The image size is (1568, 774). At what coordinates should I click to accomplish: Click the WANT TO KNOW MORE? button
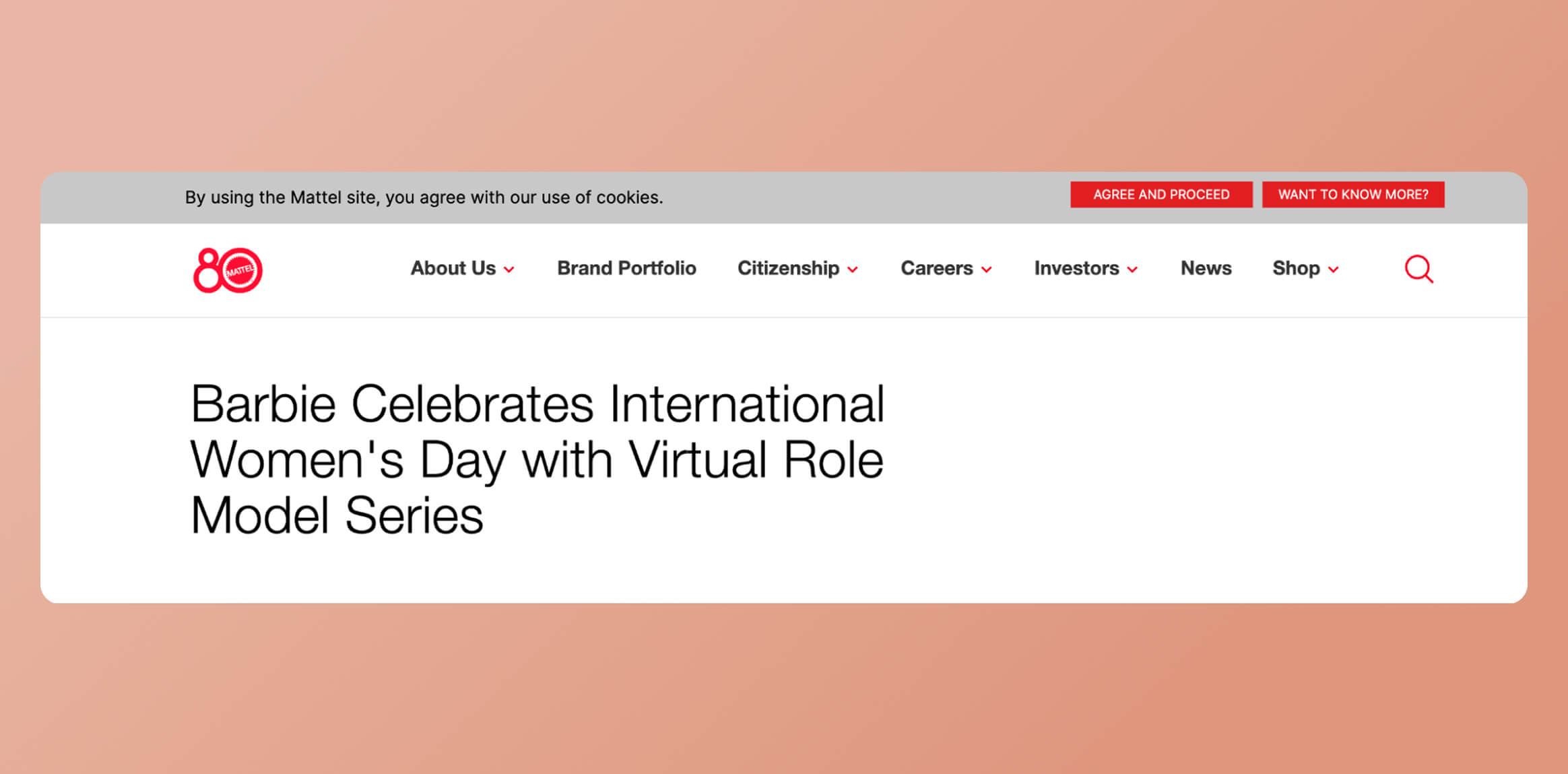pyautogui.click(x=1353, y=194)
